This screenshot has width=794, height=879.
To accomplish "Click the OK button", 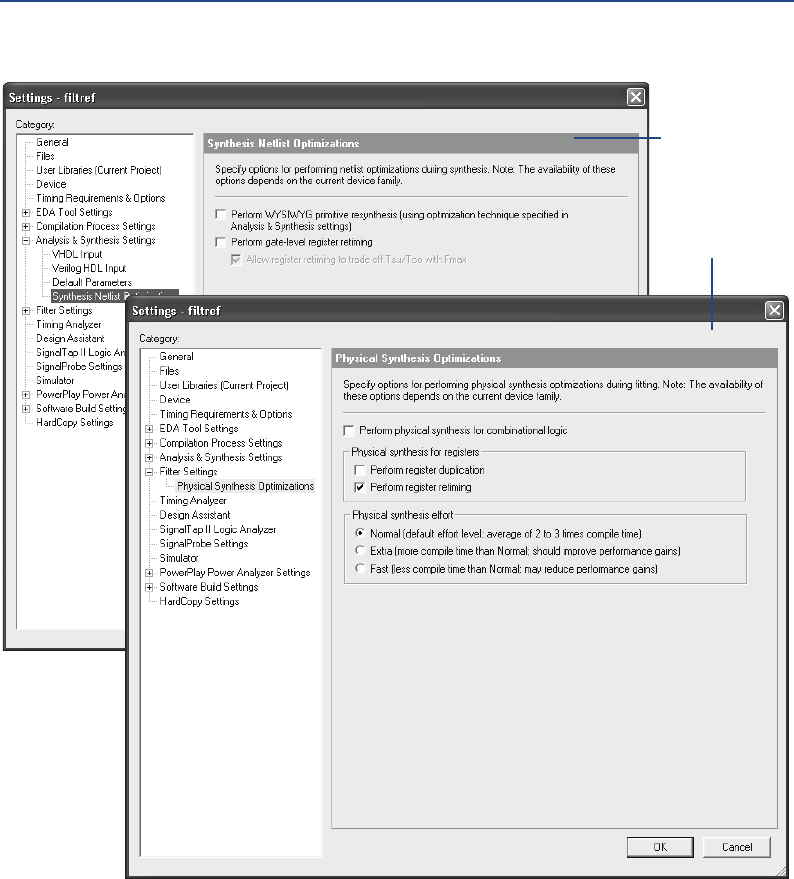I will coord(660,847).
